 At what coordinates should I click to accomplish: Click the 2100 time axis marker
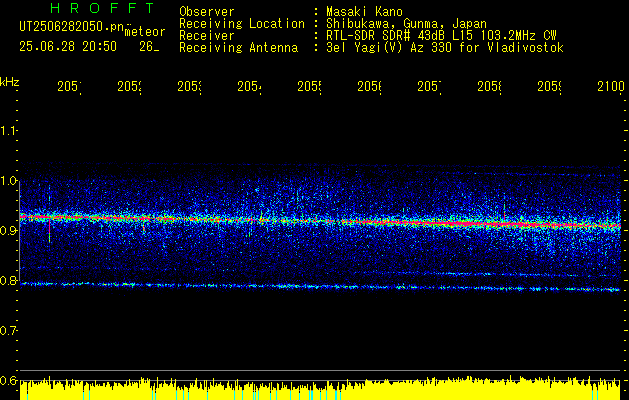click(611, 86)
